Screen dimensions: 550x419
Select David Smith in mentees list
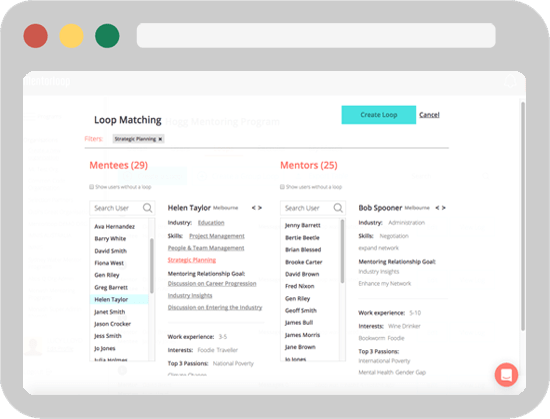pyautogui.click(x=110, y=251)
